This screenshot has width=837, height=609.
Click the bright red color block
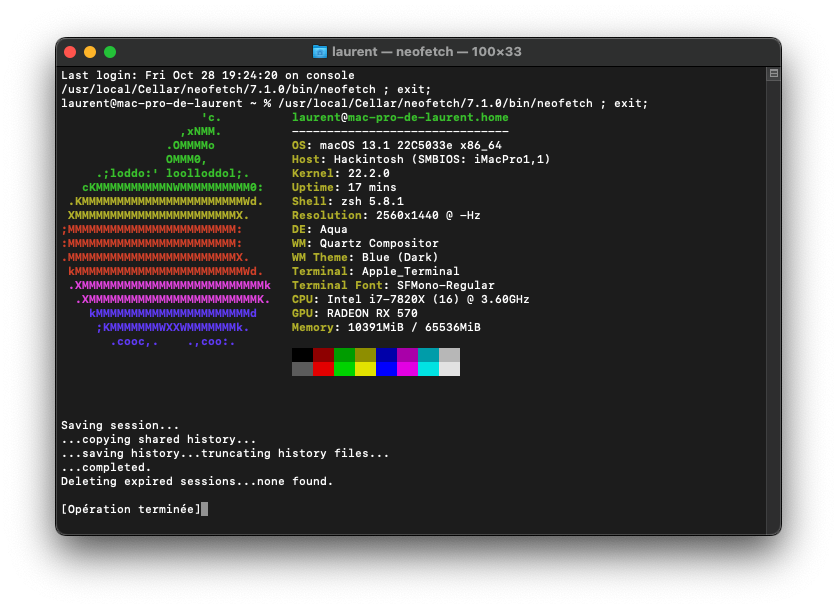[x=323, y=369]
